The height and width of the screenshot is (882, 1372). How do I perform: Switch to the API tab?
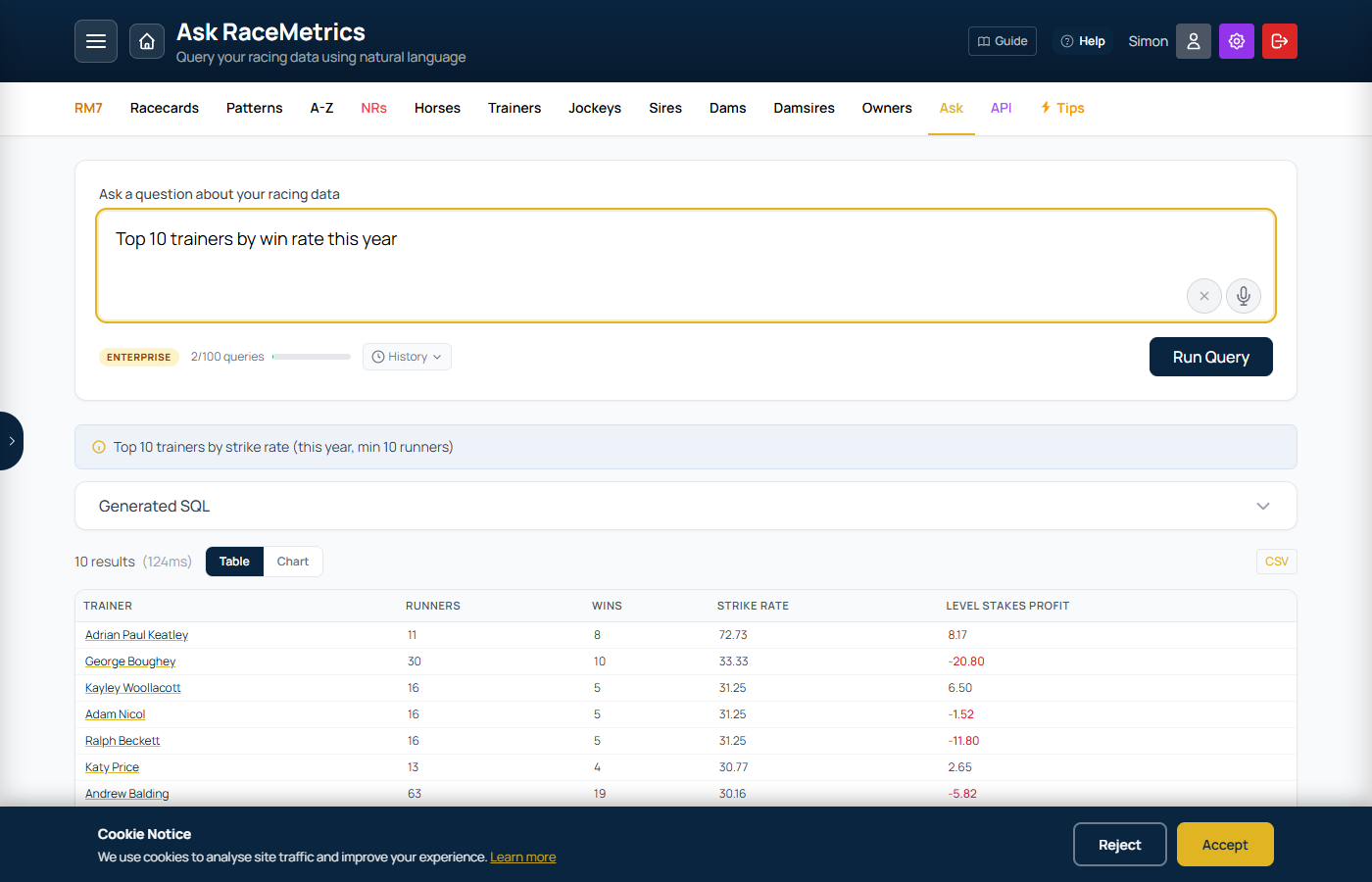pyautogui.click(x=1001, y=108)
